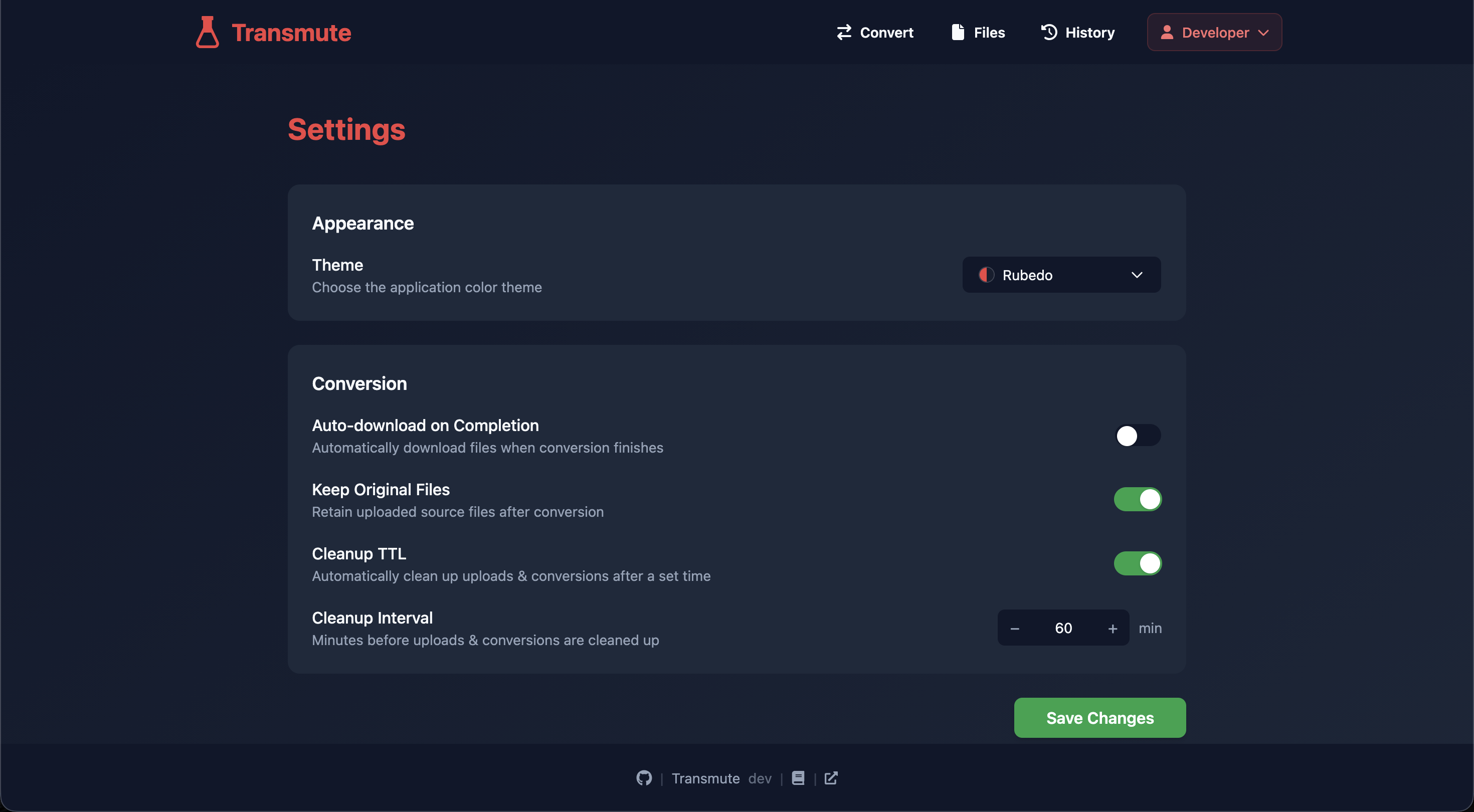Image resolution: width=1474 pixels, height=812 pixels.
Task: Expand the Developer account menu chevron
Action: (1263, 33)
